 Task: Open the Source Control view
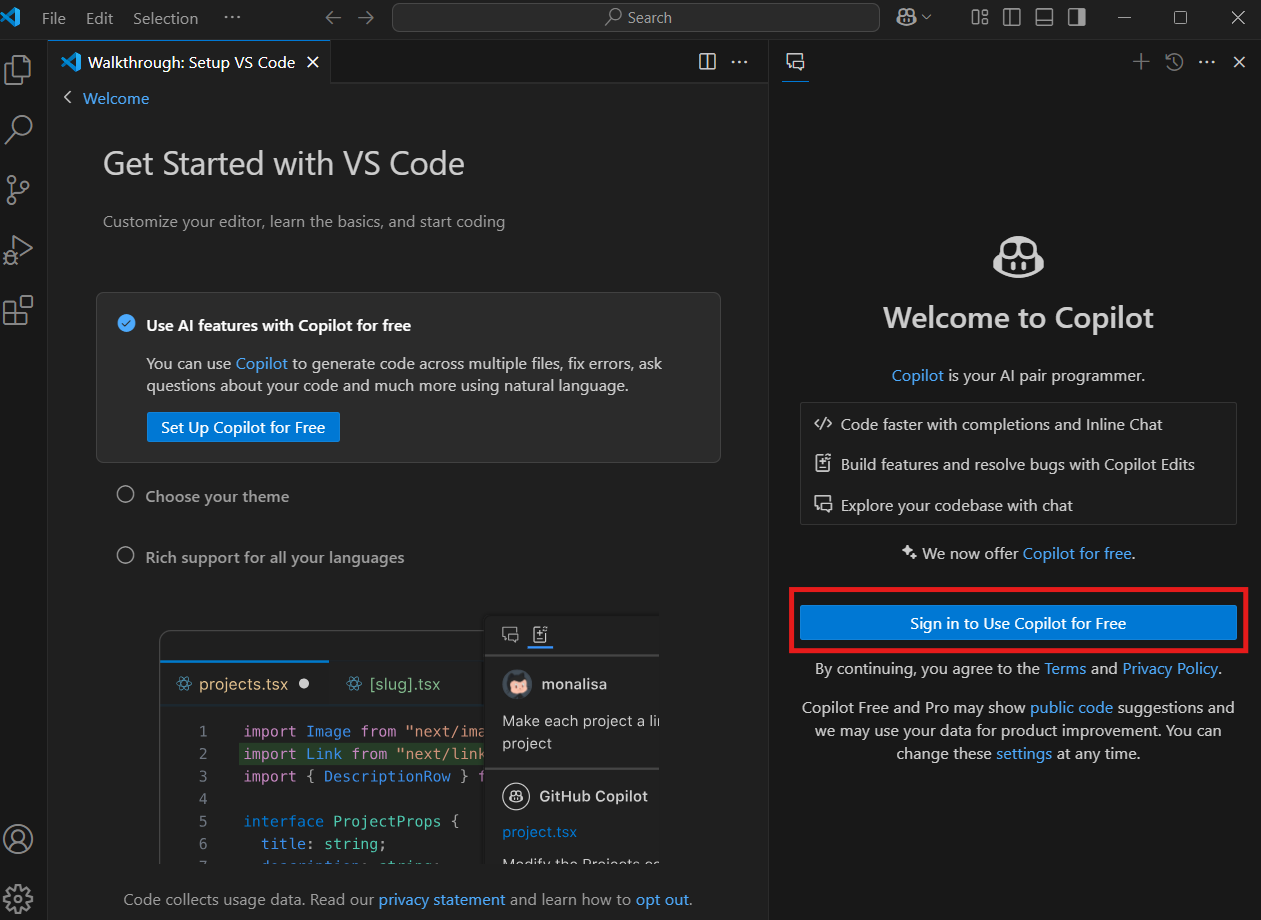(x=18, y=190)
